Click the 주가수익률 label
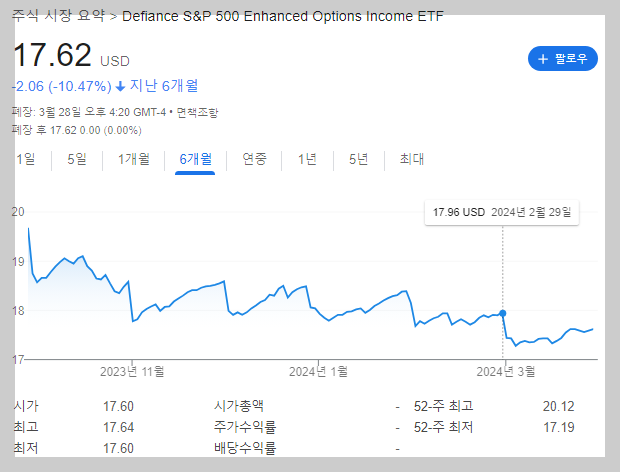 pos(245,427)
